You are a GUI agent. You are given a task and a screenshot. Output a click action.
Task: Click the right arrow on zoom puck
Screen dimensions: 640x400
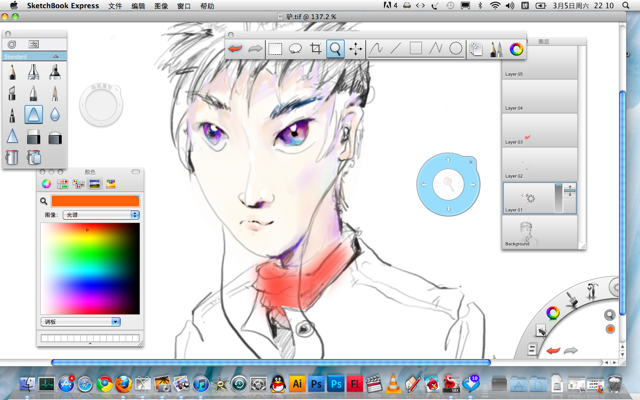473,184
